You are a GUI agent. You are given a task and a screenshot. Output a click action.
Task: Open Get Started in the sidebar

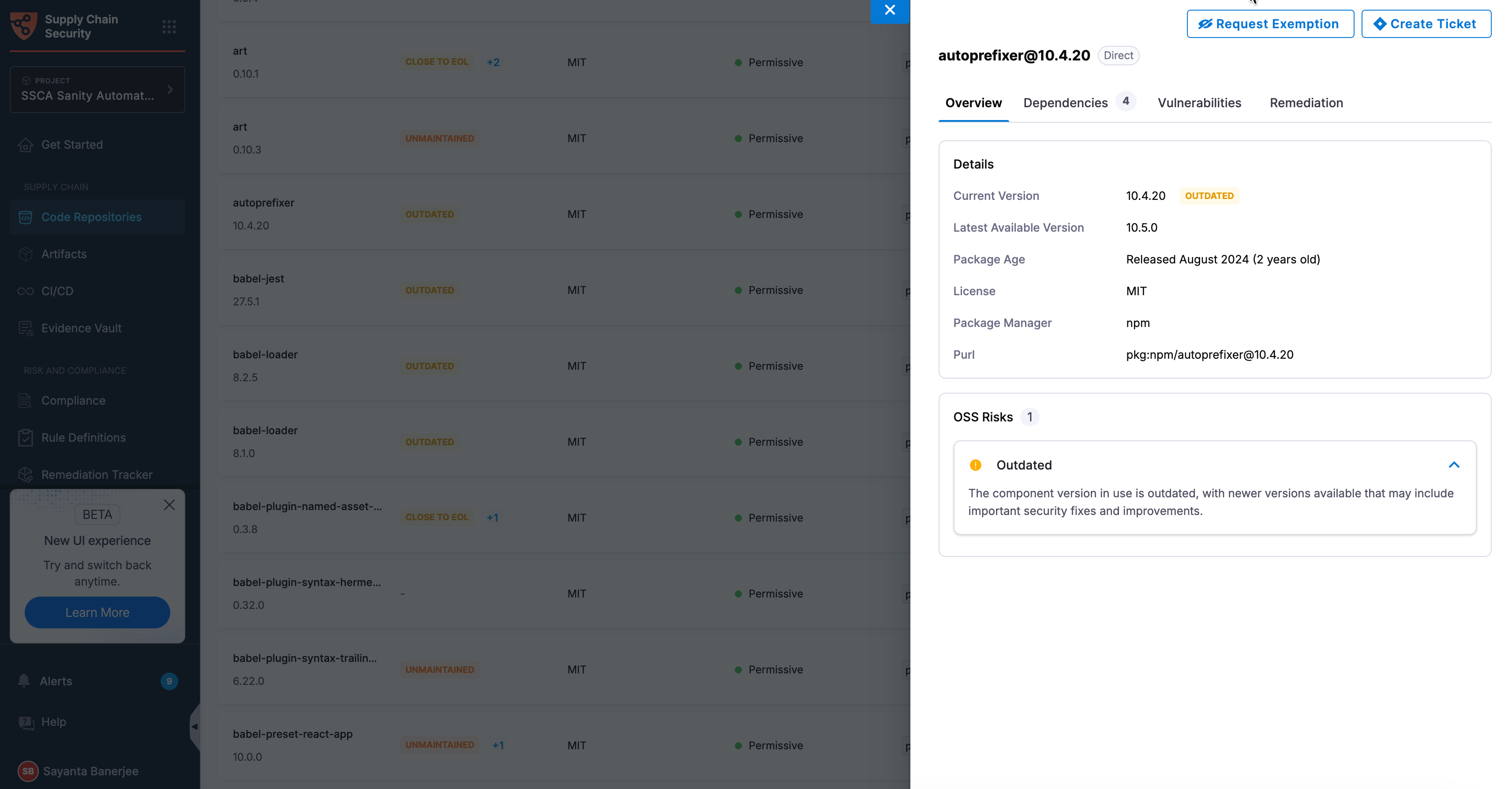click(97, 144)
